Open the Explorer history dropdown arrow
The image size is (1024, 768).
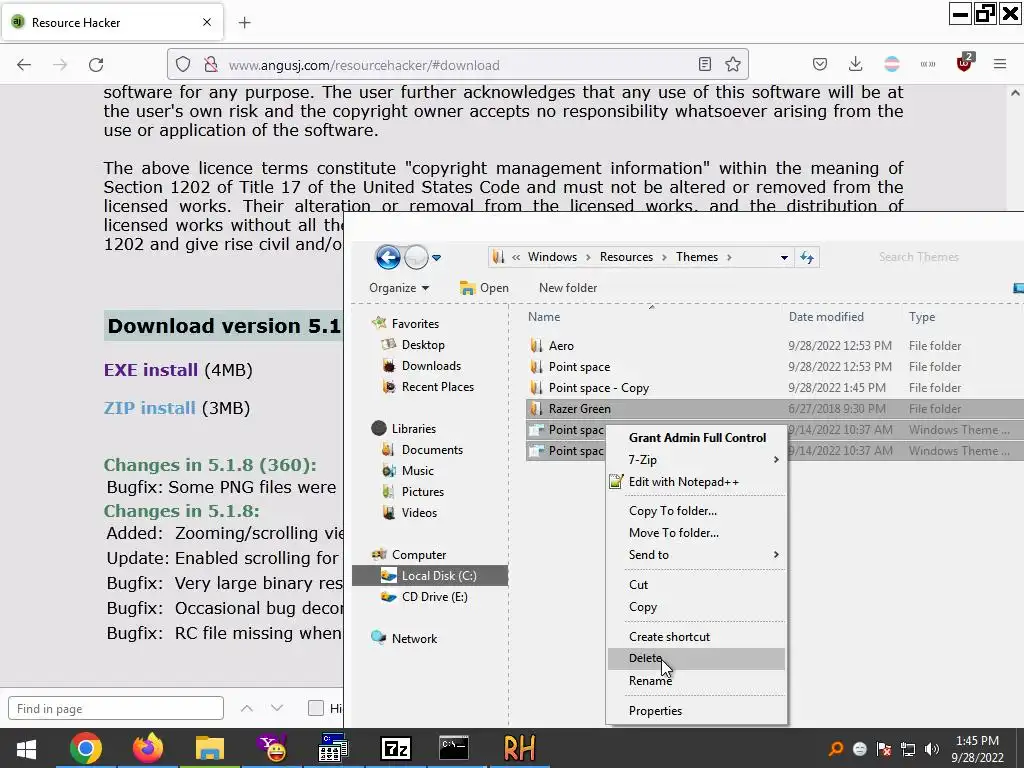pyautogui.click(x=437, y=257)
